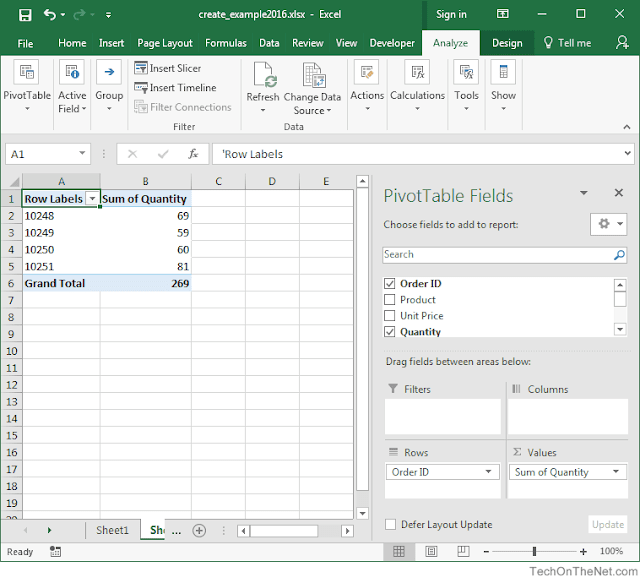Click the zoom slider handle
640x583 pixels.
point(534,552)
